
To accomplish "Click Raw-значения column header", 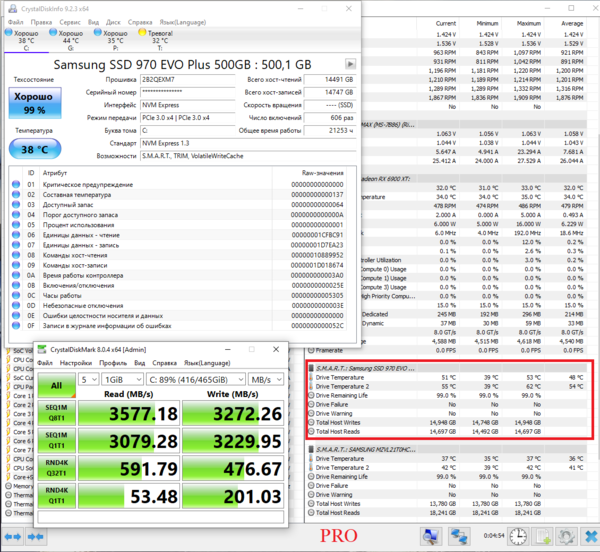I will coord(322,173).
